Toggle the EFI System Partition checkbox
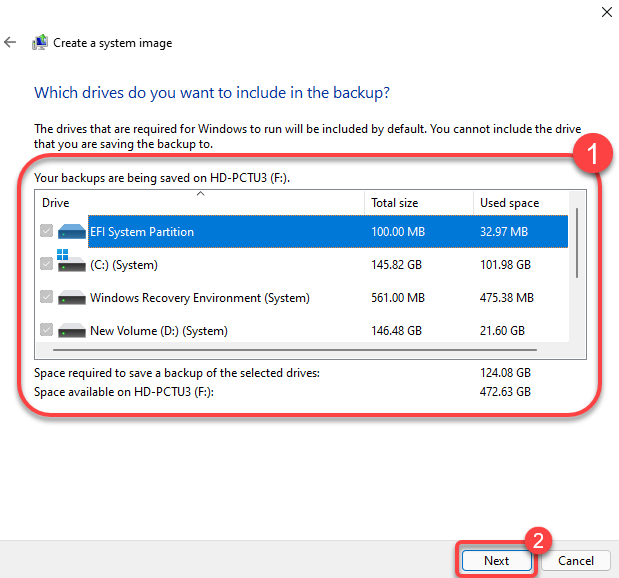619x578 pixels. pyautogui.click(x=47, y=231)
